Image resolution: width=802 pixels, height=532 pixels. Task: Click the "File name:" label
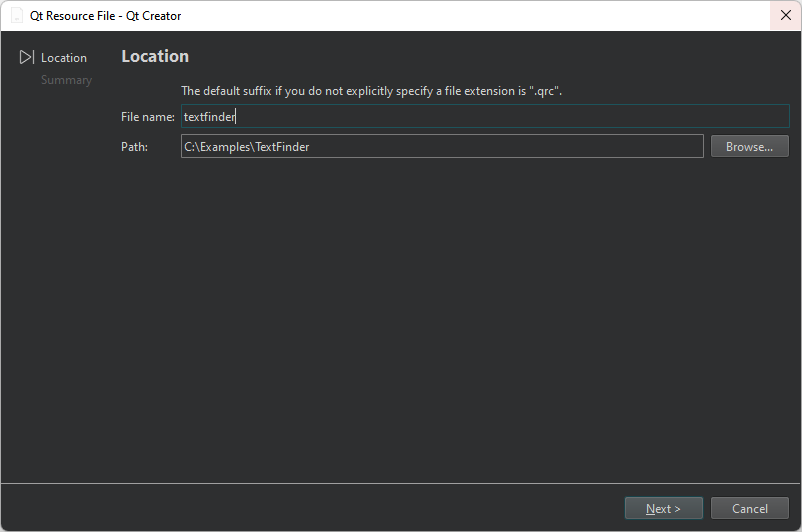tap(148, 117)
